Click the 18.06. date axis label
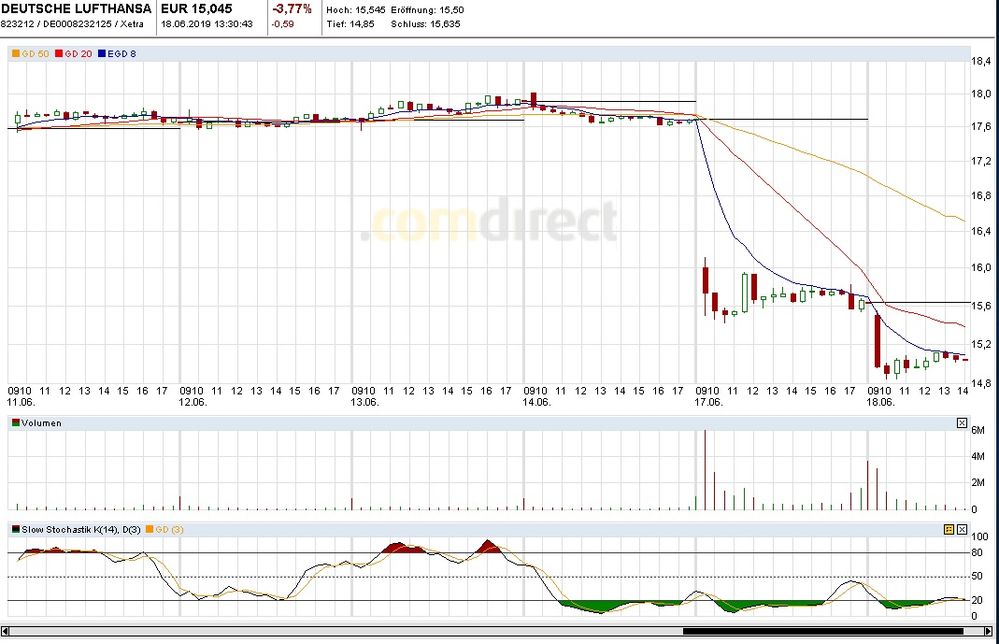This screenshot has width=999, height=644. coord(880,403)
